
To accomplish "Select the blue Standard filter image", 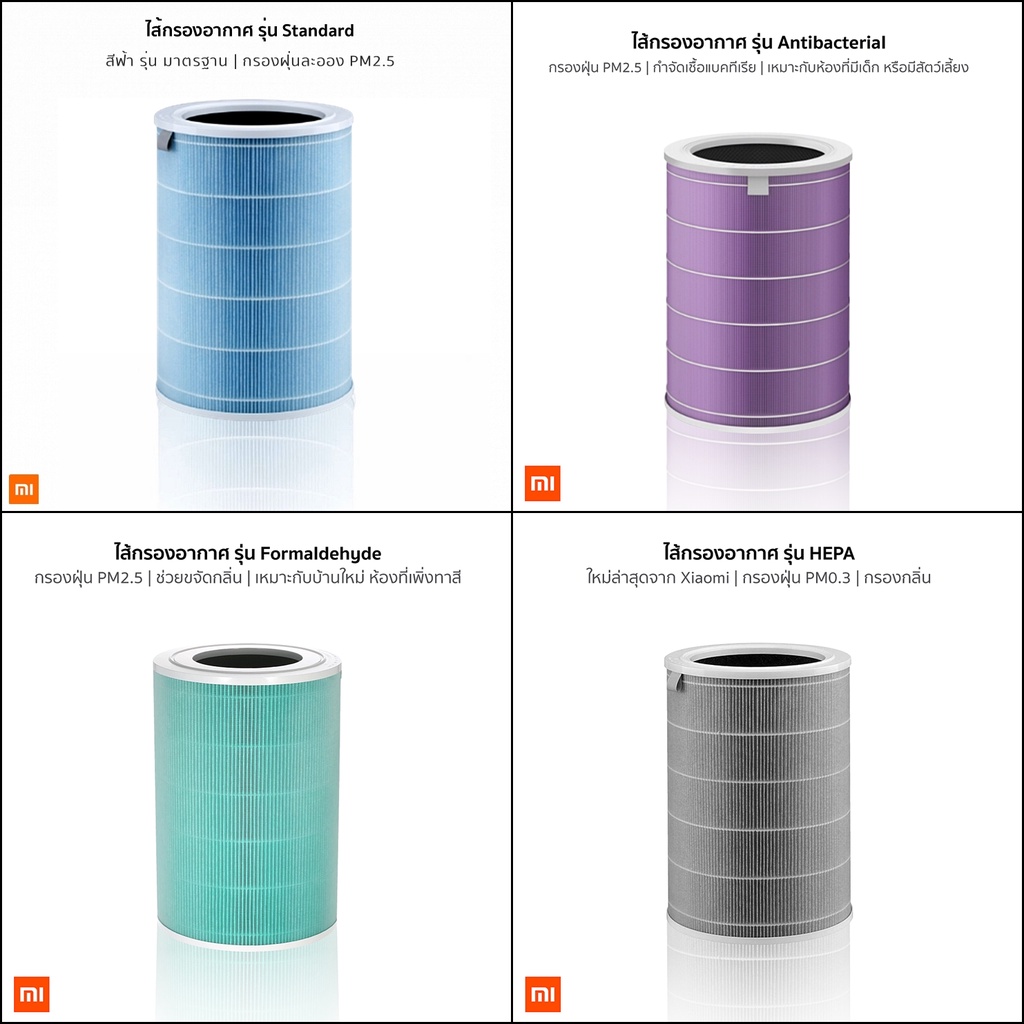I will 254,259.
